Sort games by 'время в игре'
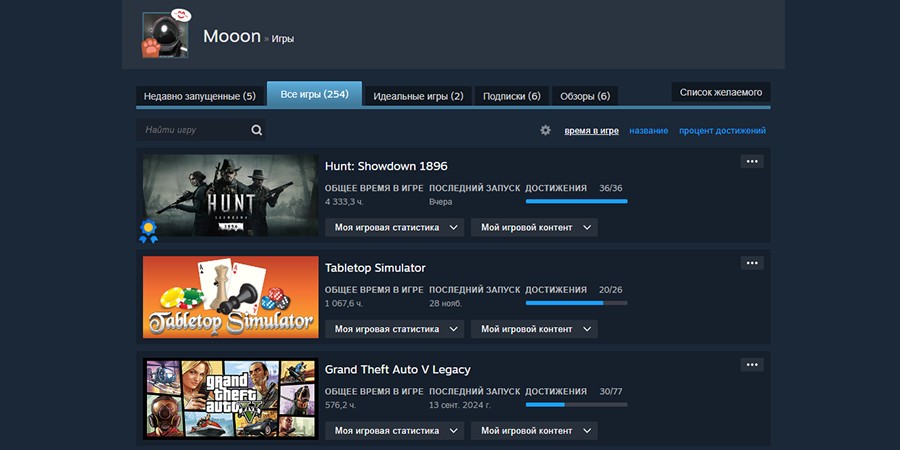Screen dimensions: 900x450 pyautogui.click(x=591, y=130)
